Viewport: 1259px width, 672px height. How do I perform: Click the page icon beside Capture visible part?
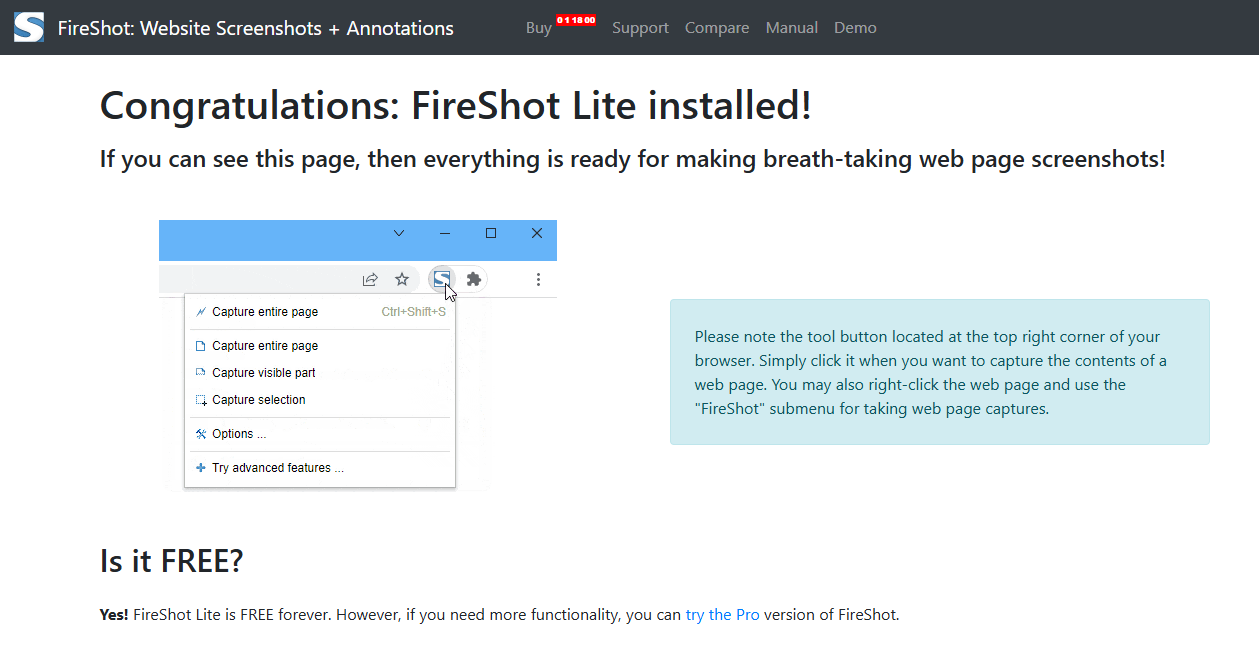(x=201, y=373)
